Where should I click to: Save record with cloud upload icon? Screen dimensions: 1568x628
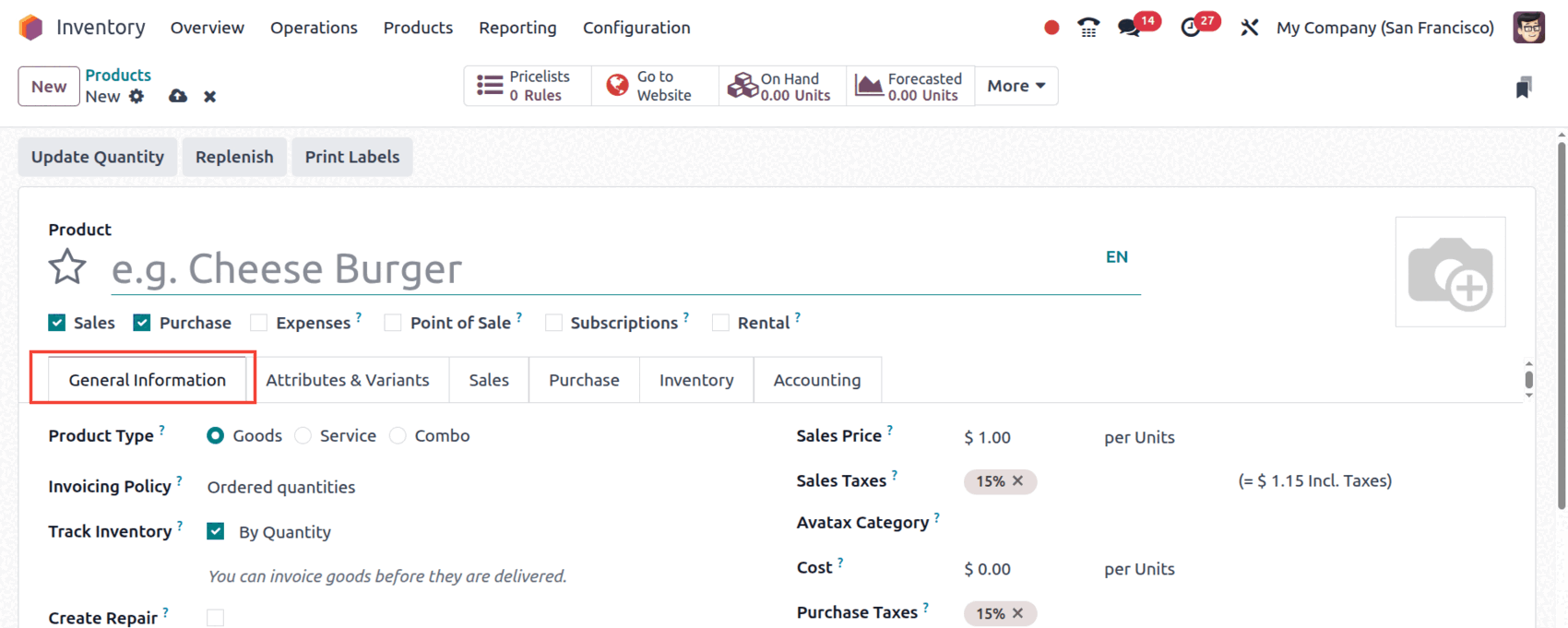tap(178, 97)
